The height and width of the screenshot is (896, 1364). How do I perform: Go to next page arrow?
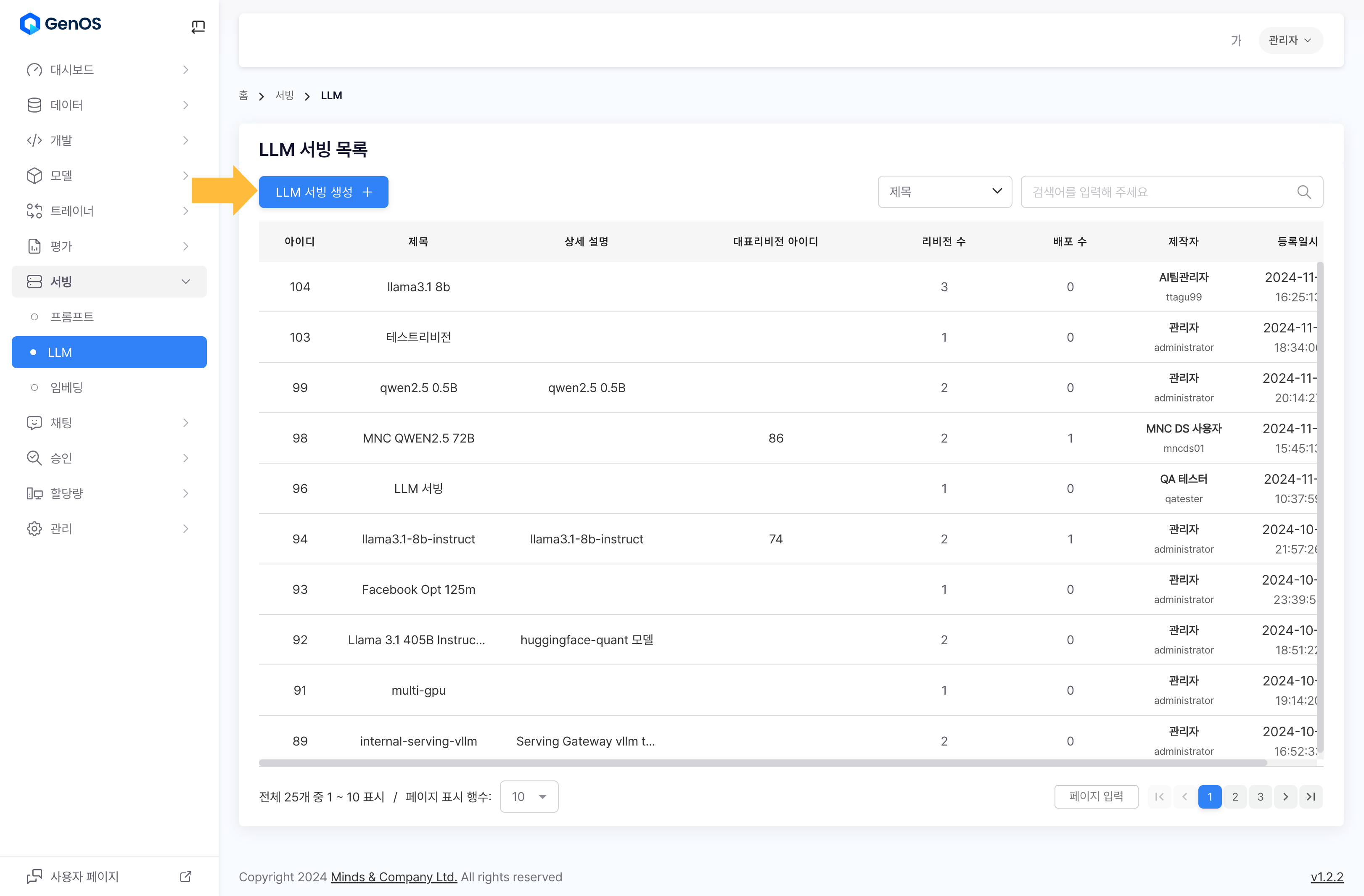(x=1285, y=796)
